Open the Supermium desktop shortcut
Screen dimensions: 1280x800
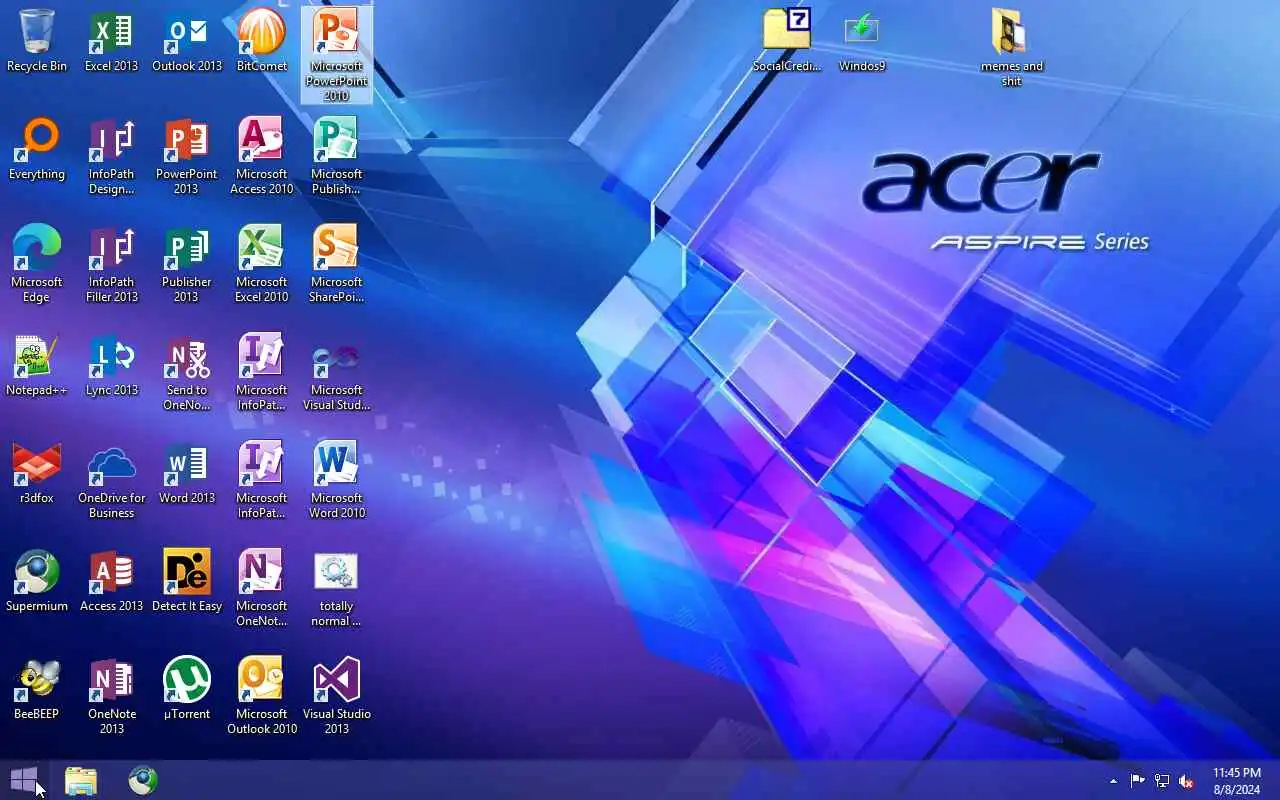point(37,580)
